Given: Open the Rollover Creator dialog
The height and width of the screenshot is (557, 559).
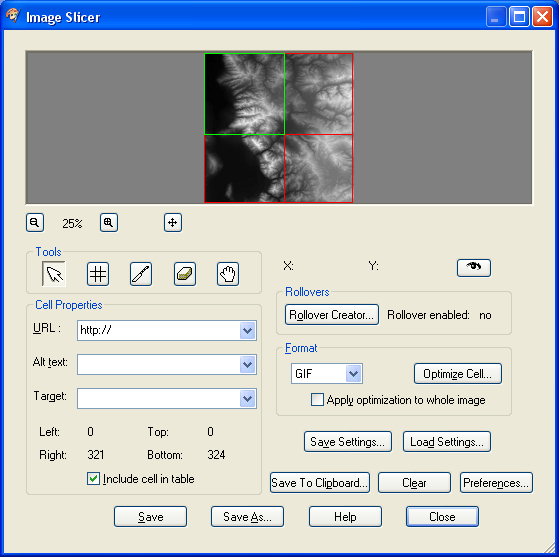Looking at the screenshot, I should pyautogui.click(x=332, y=315).
